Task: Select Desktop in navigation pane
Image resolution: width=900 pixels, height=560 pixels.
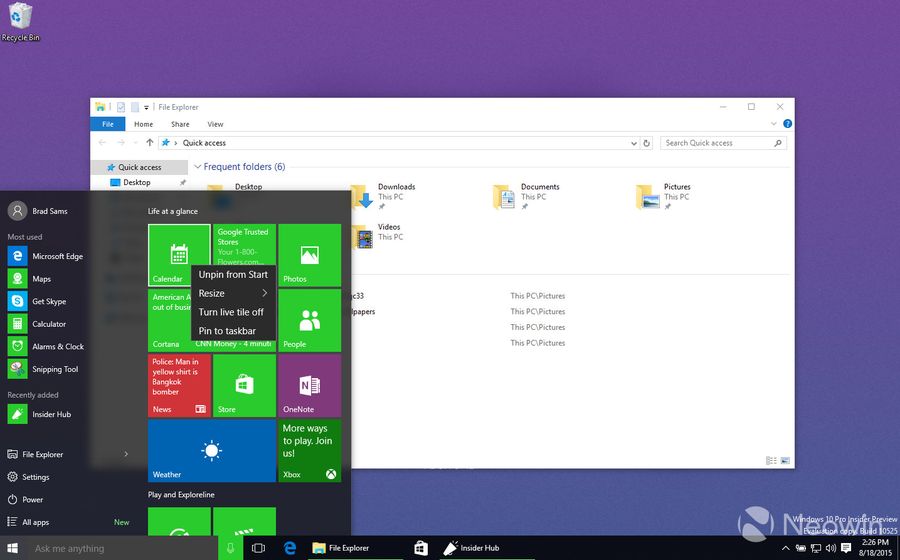Action: [139, 182]
